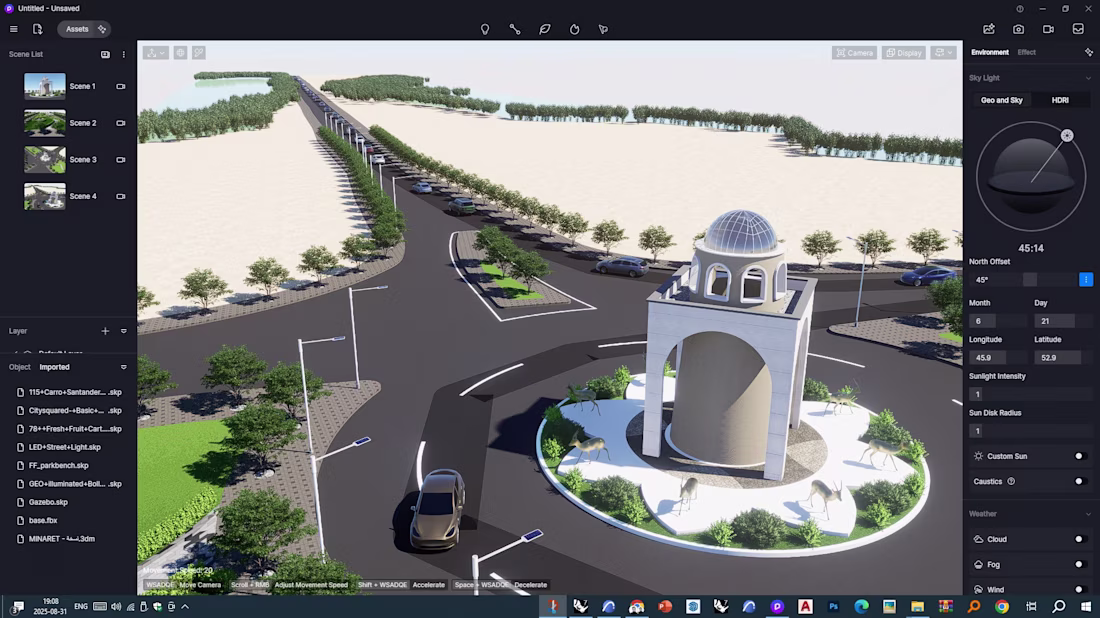Toggle Custom Sun switch
1100x618 pixels.
1080,457
